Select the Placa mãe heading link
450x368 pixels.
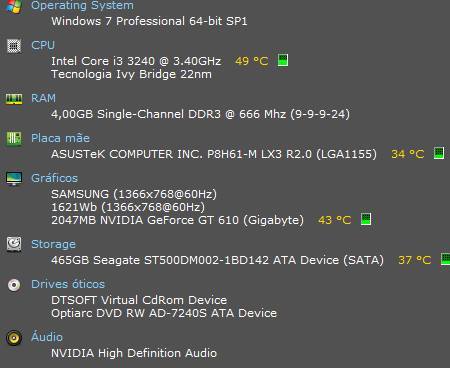60,138
